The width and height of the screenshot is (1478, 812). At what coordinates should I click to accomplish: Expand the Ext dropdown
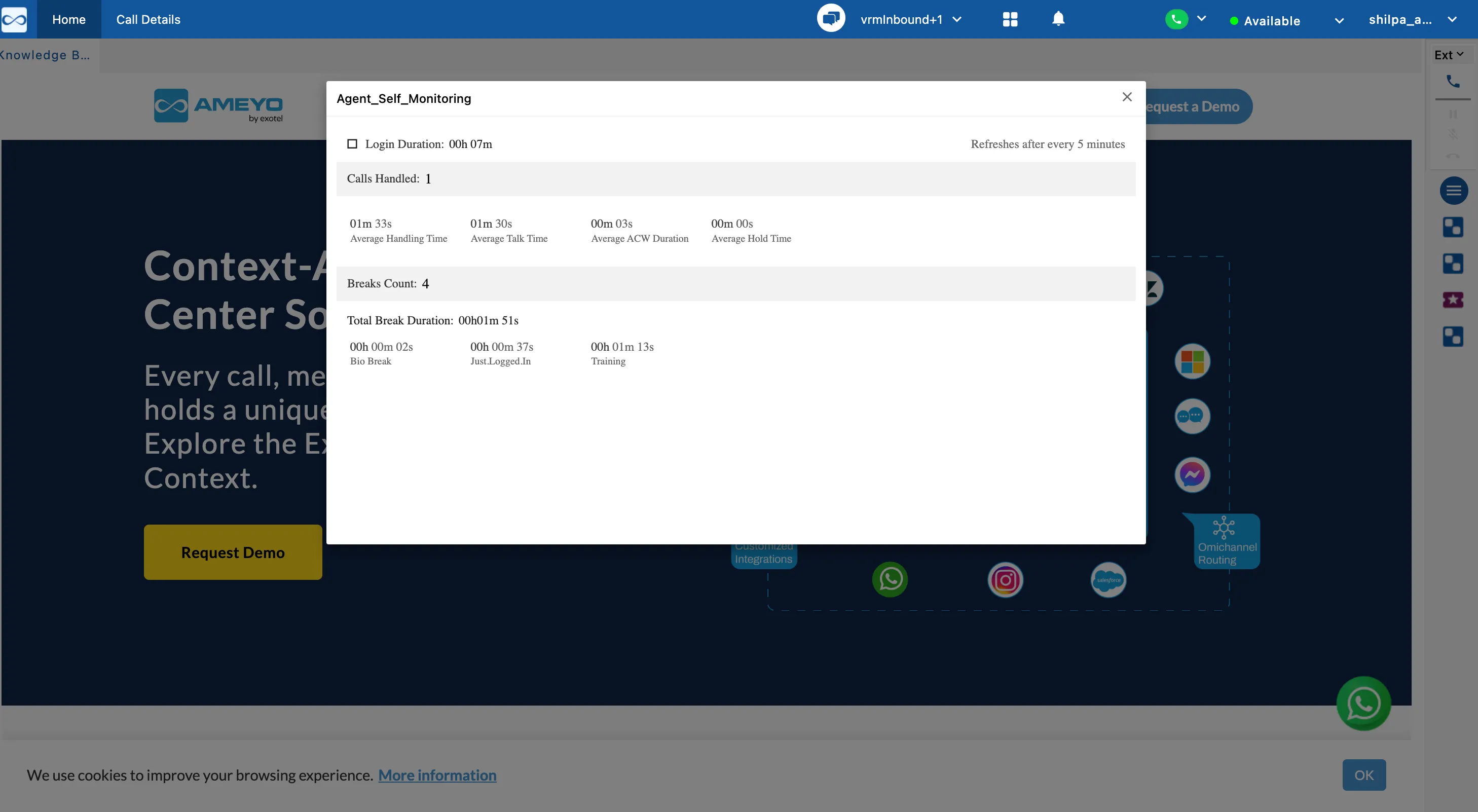[1449, 55]
